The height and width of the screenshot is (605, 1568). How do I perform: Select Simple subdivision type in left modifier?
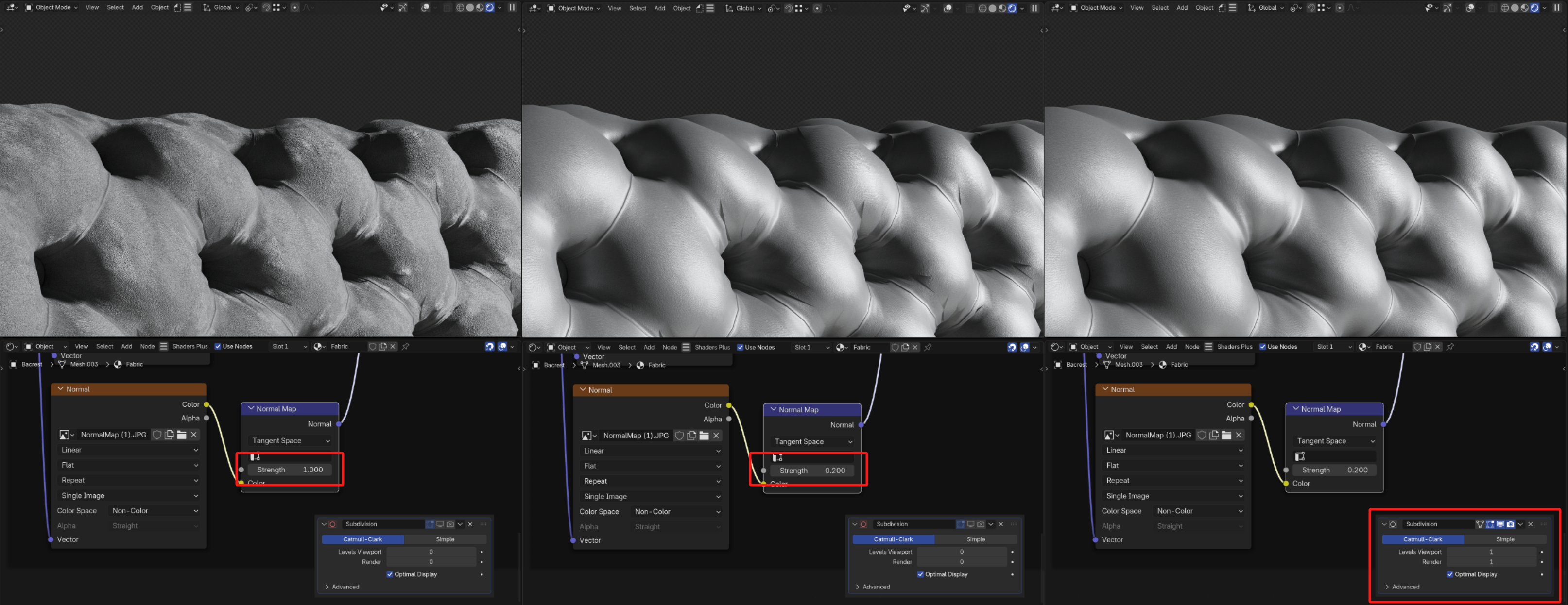(x=445, y=539)
